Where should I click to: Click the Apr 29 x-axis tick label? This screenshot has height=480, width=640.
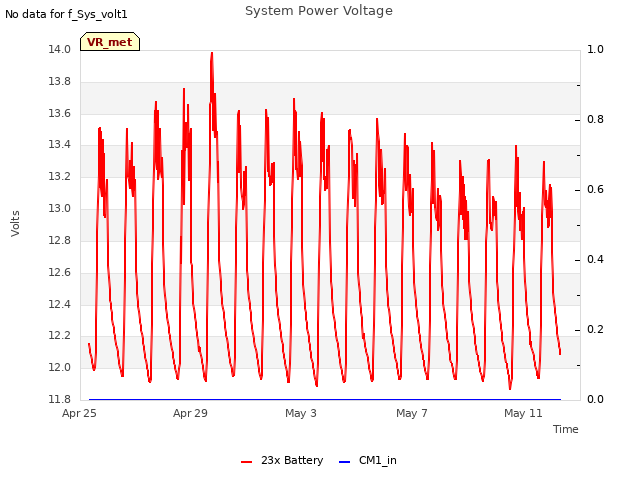click(190, 413)
